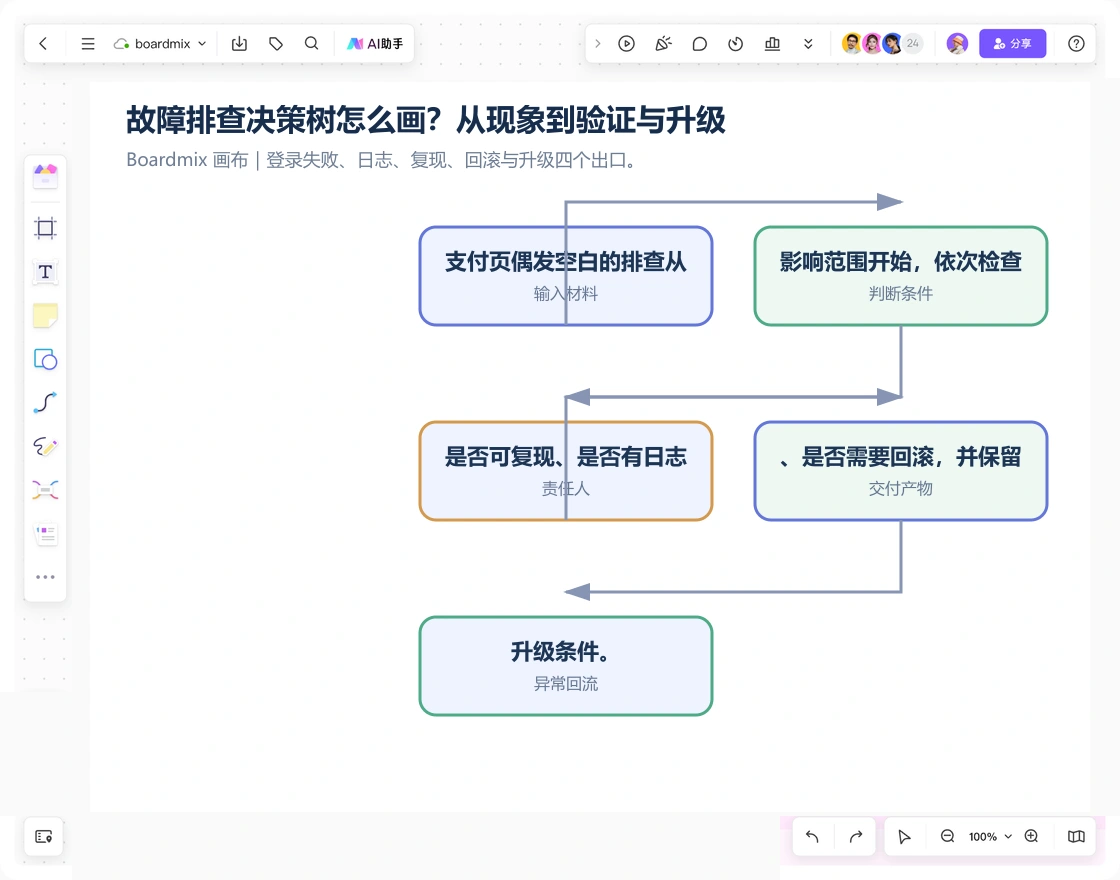Open the timer icon

point(736,44)
